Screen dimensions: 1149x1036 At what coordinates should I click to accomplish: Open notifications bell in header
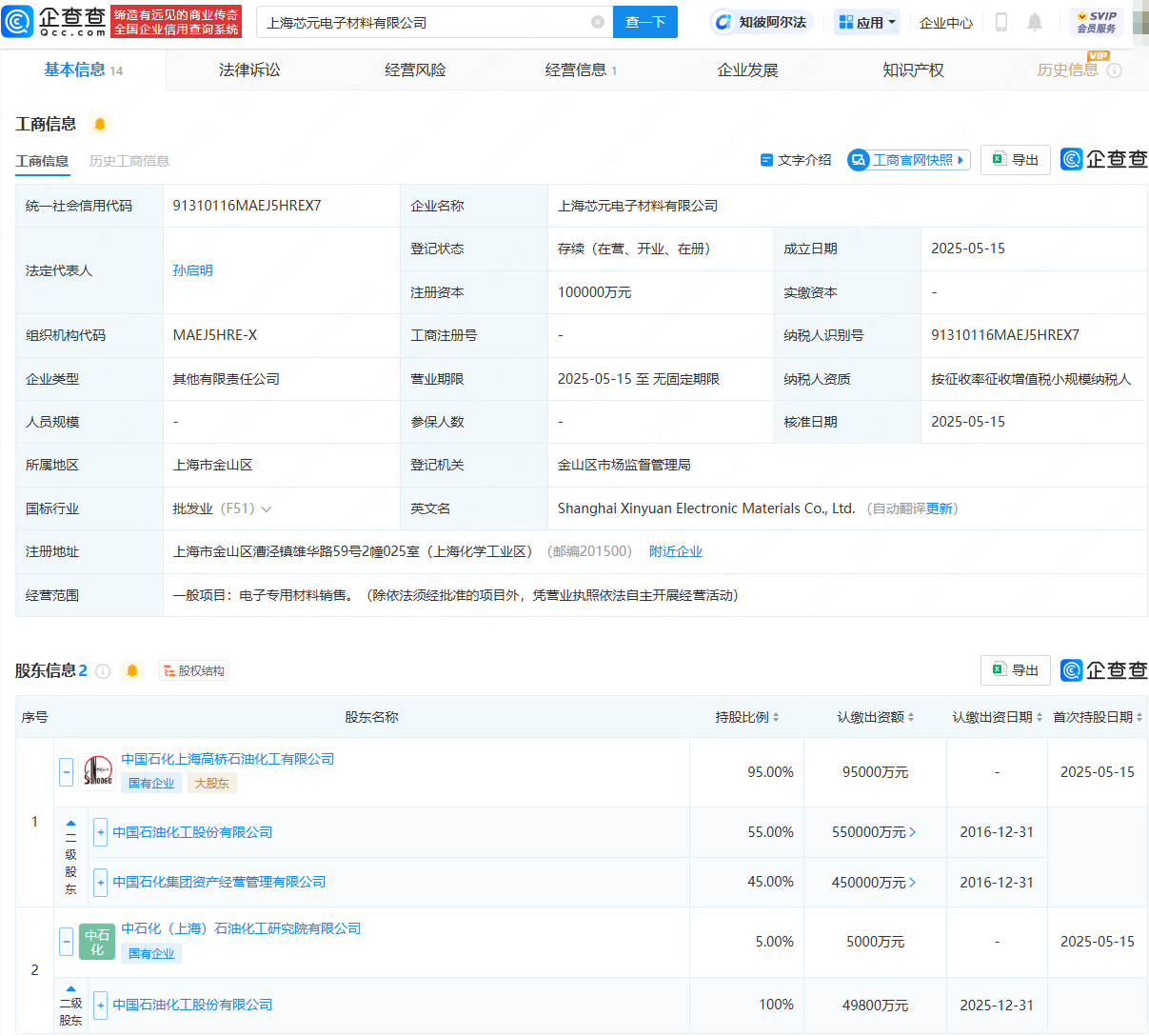coord(1035,22)
